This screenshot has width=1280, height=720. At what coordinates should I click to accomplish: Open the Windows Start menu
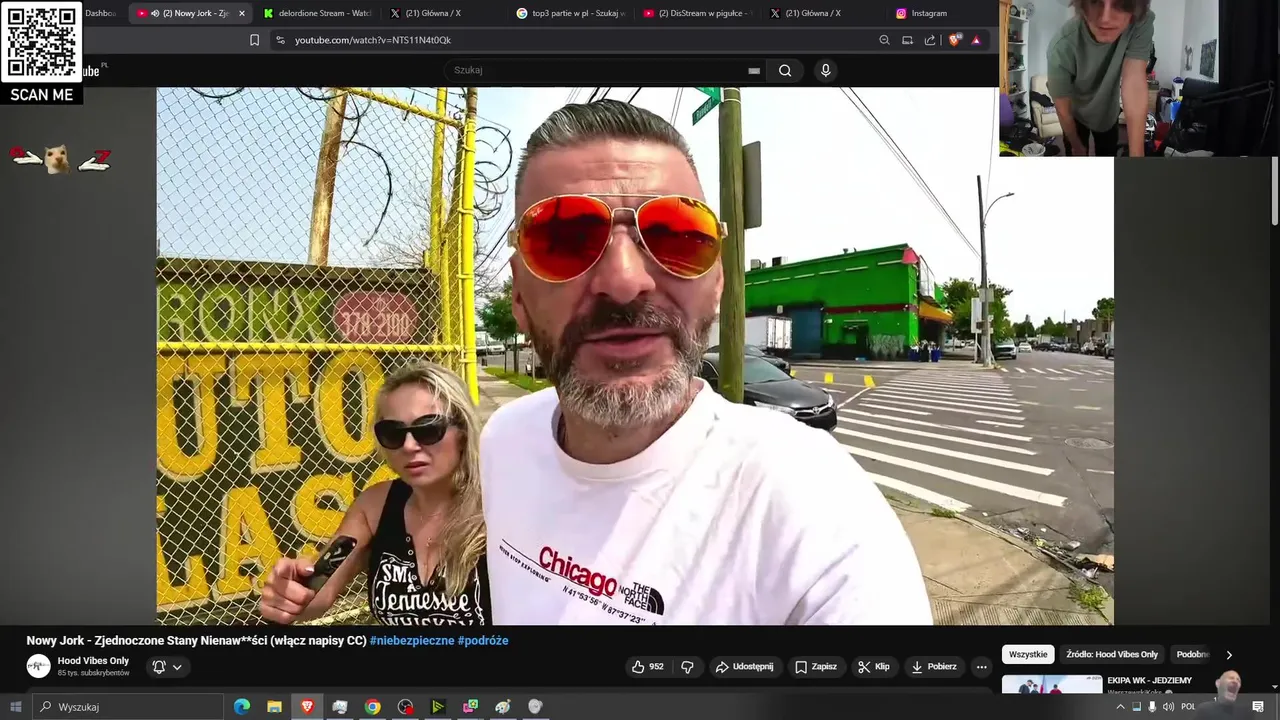pyautogui.click(x=15, y=707)
